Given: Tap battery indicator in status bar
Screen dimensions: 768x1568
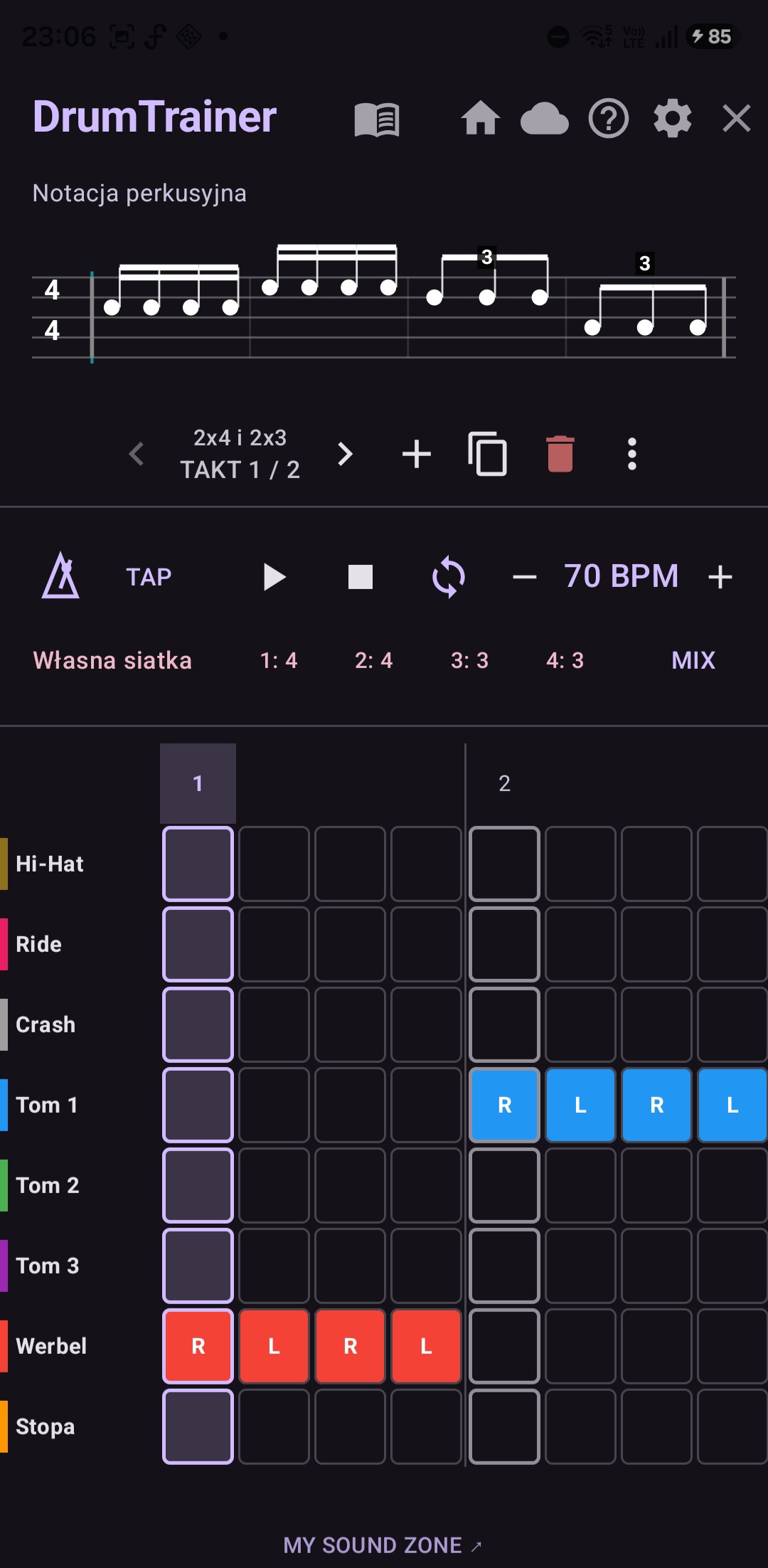Looking at the screenshot, I should tap(713, 36).
